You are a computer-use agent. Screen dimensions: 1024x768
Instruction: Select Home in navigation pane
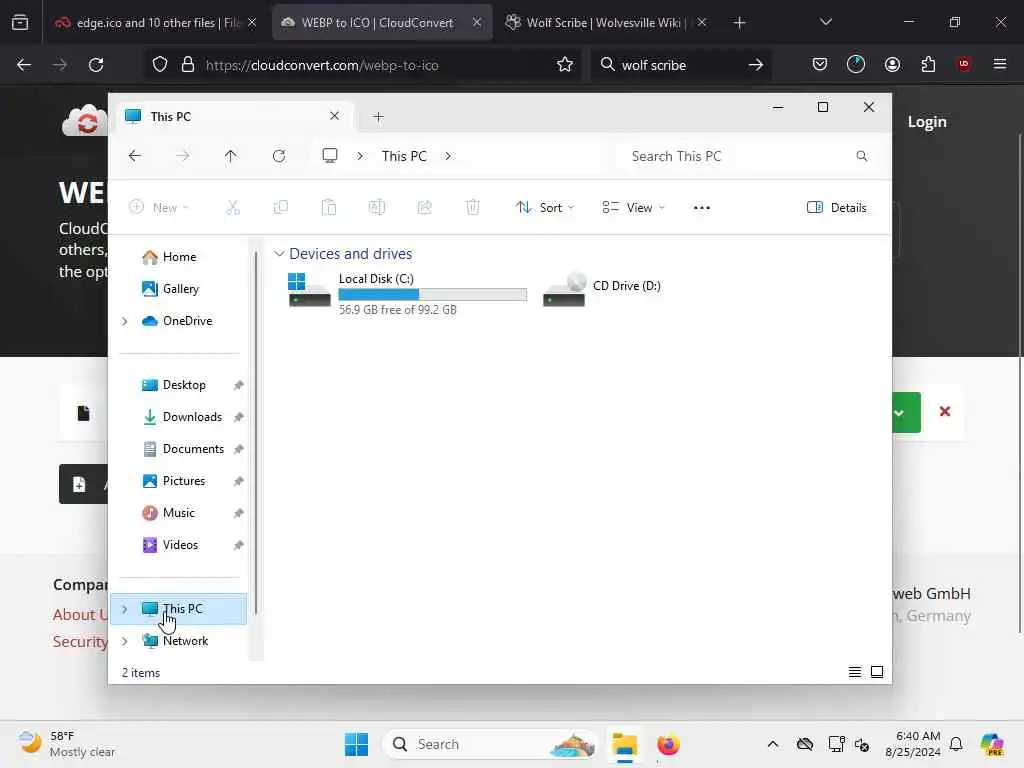(179, 257)
